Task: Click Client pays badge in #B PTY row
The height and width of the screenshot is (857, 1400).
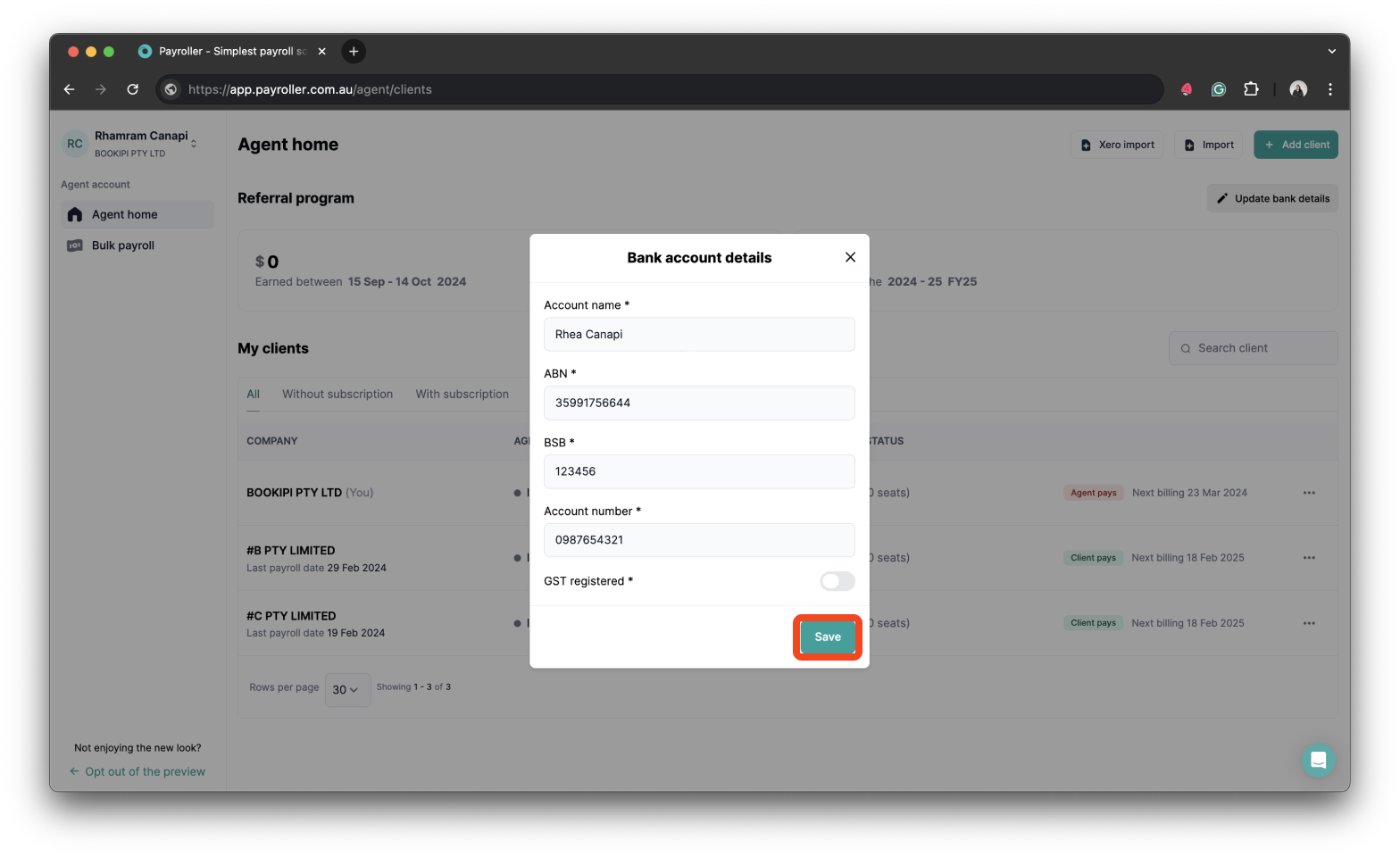Action: click(1093, 558)
